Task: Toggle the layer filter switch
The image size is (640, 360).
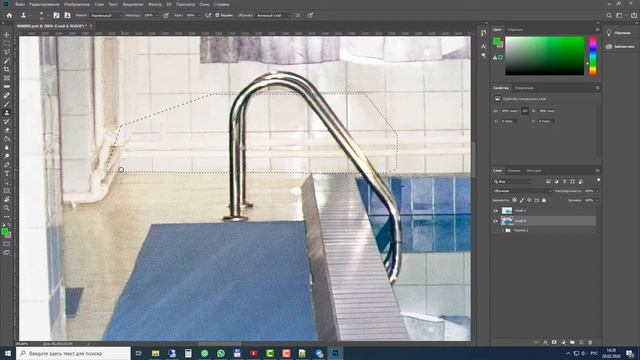Action: pos(598,180)
